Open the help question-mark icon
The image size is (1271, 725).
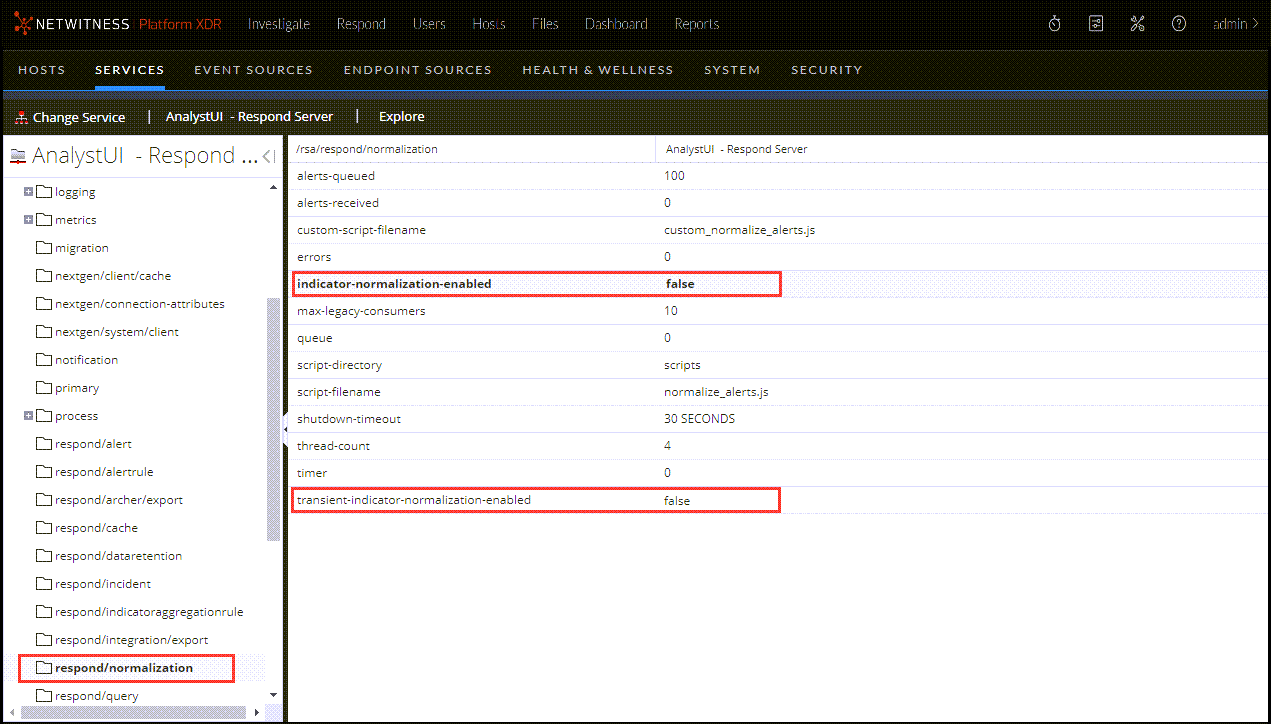point(1178,22)
